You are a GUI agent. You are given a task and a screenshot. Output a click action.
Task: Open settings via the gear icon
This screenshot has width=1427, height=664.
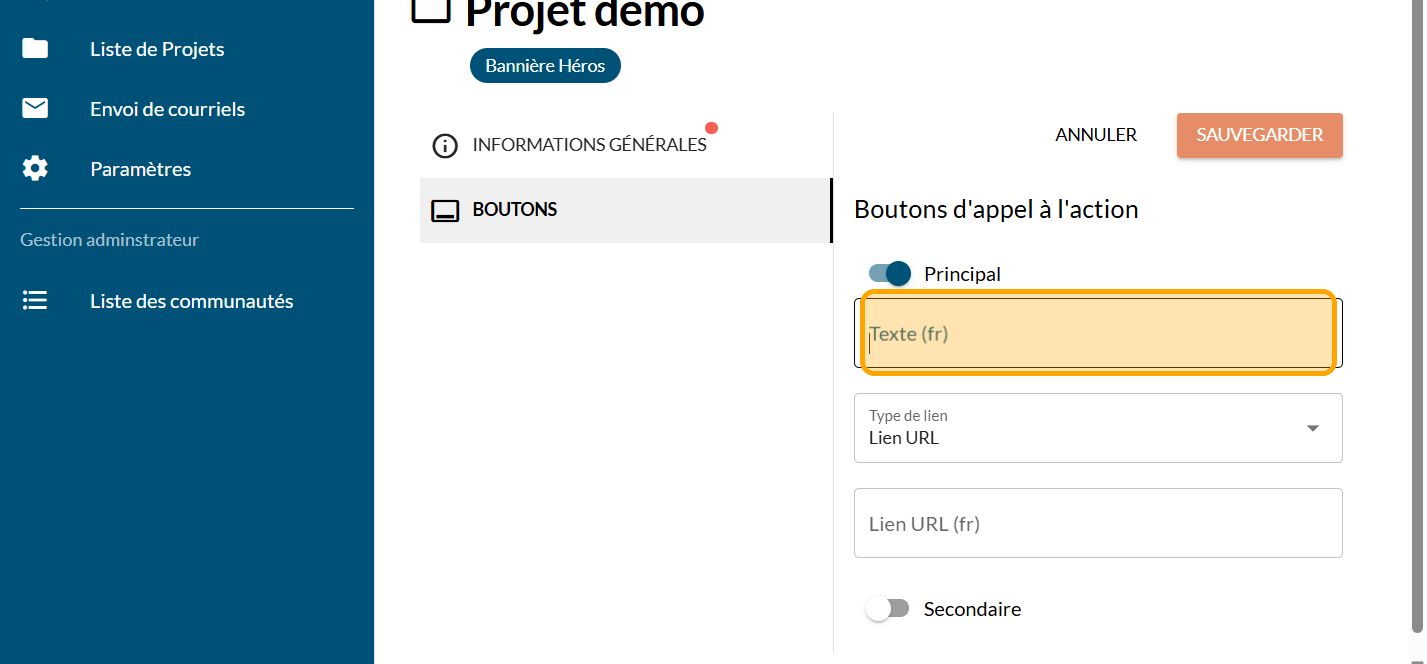[x=35, y=169]
